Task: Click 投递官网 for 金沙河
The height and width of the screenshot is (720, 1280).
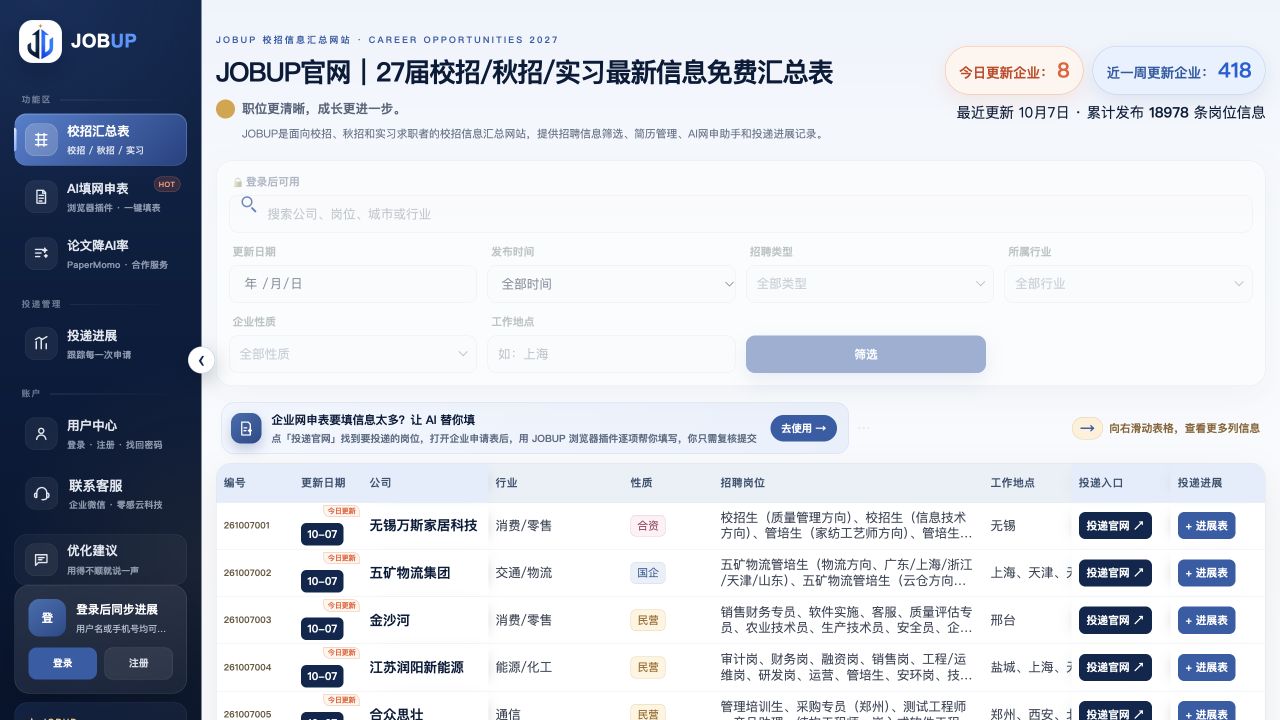Action: (x=1115, y=620)
